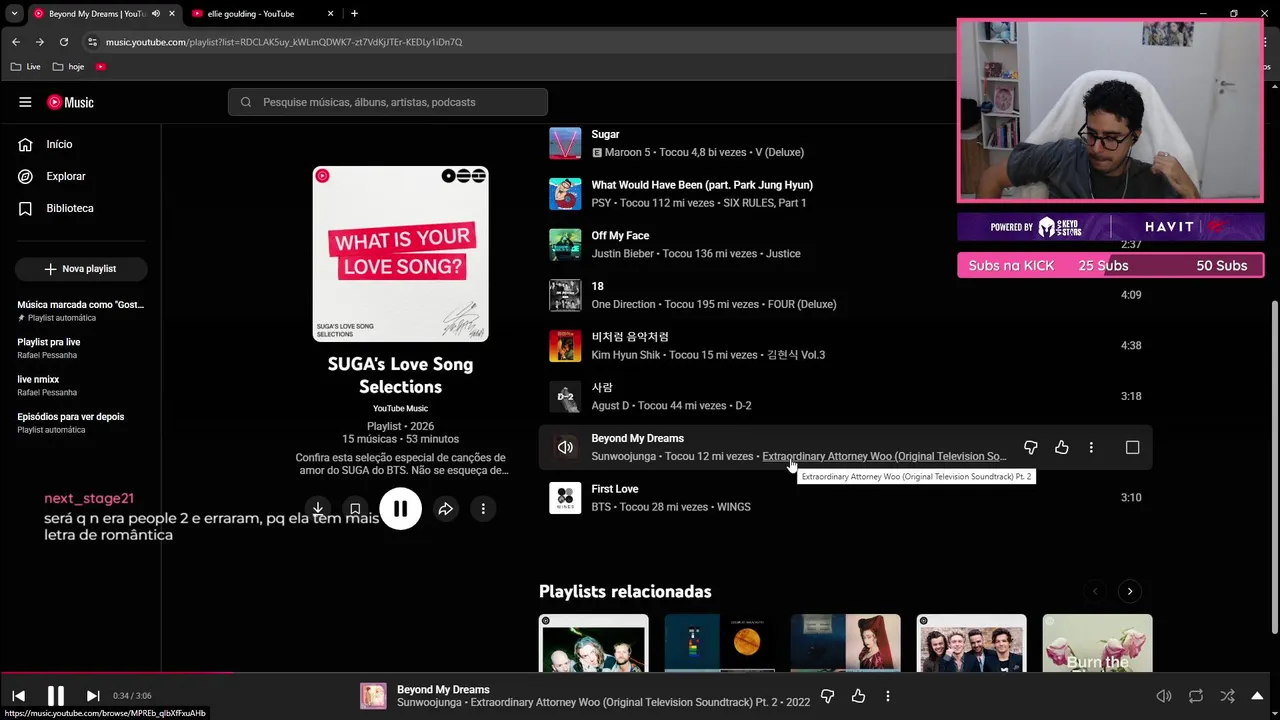
Task: Click the browser address bar URL
Action: click(x=284, y=42)
